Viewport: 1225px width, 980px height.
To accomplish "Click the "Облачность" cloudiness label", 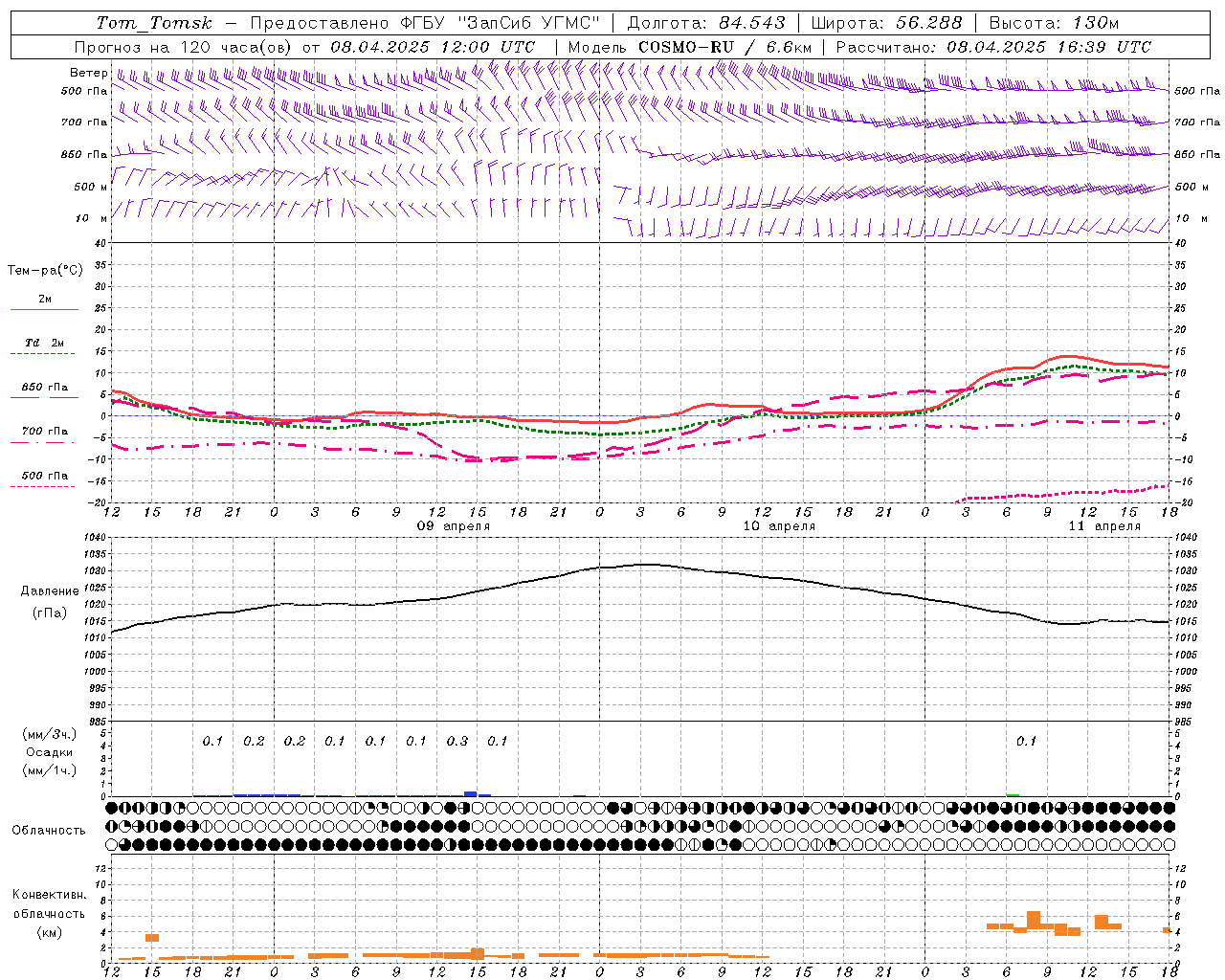I will [49, 831].
